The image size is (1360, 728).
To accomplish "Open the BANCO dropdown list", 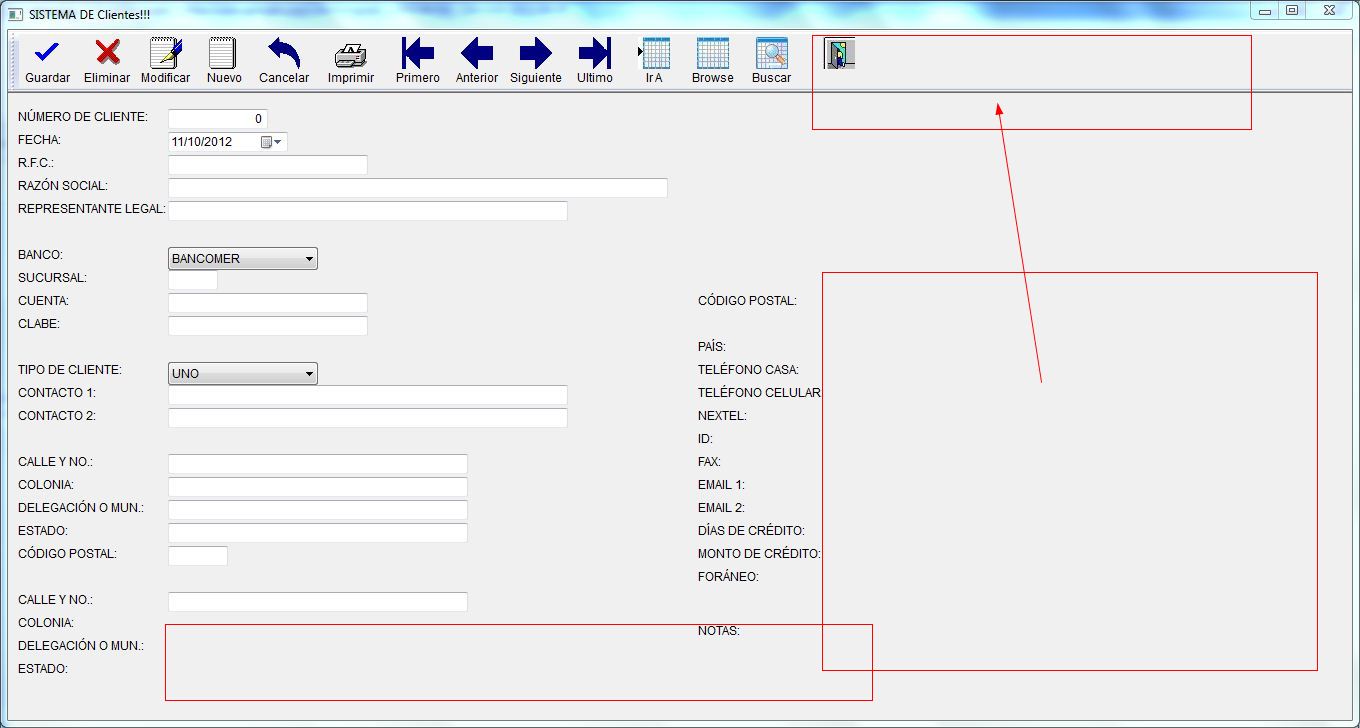I will [308, 258].
